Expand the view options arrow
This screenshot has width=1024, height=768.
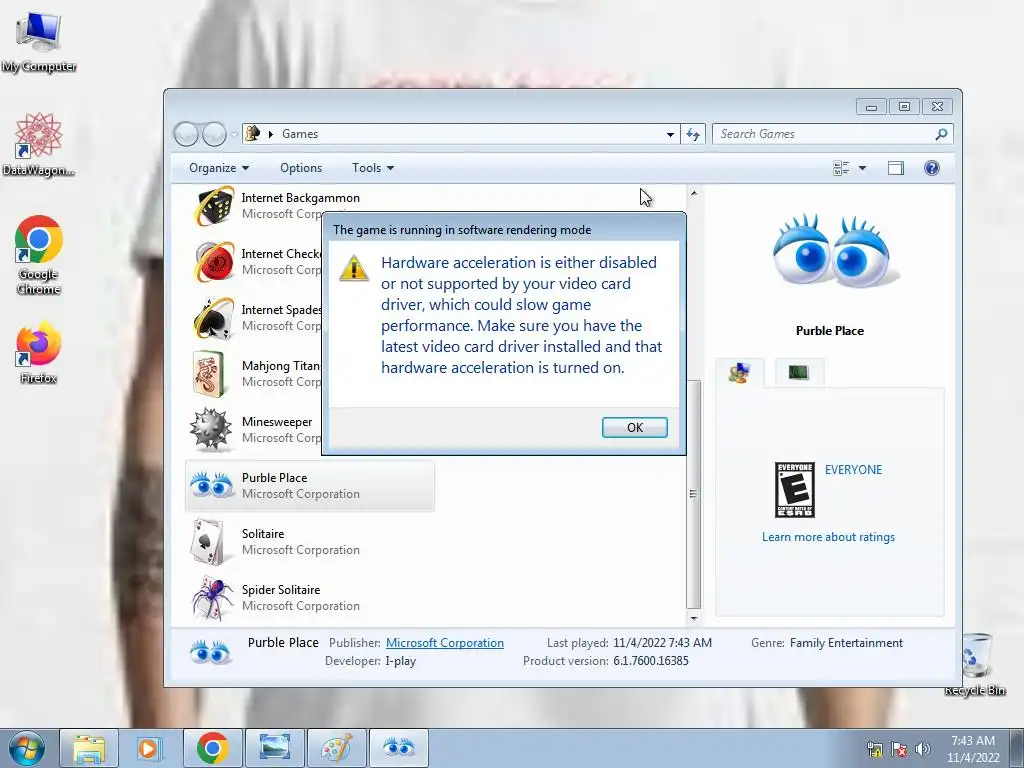pos(862,168)
